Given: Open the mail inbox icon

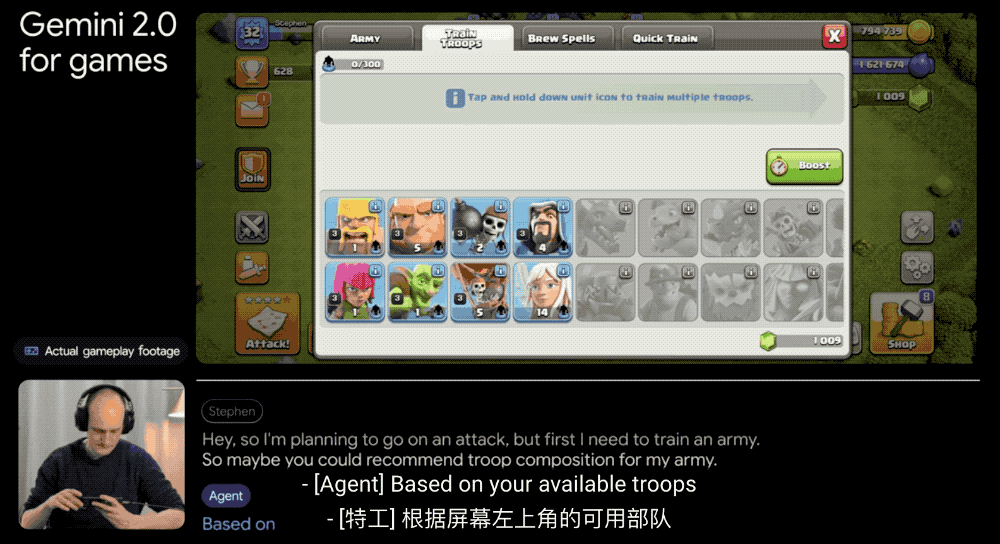Looking at the screenshot, I should tap(252, 110).
